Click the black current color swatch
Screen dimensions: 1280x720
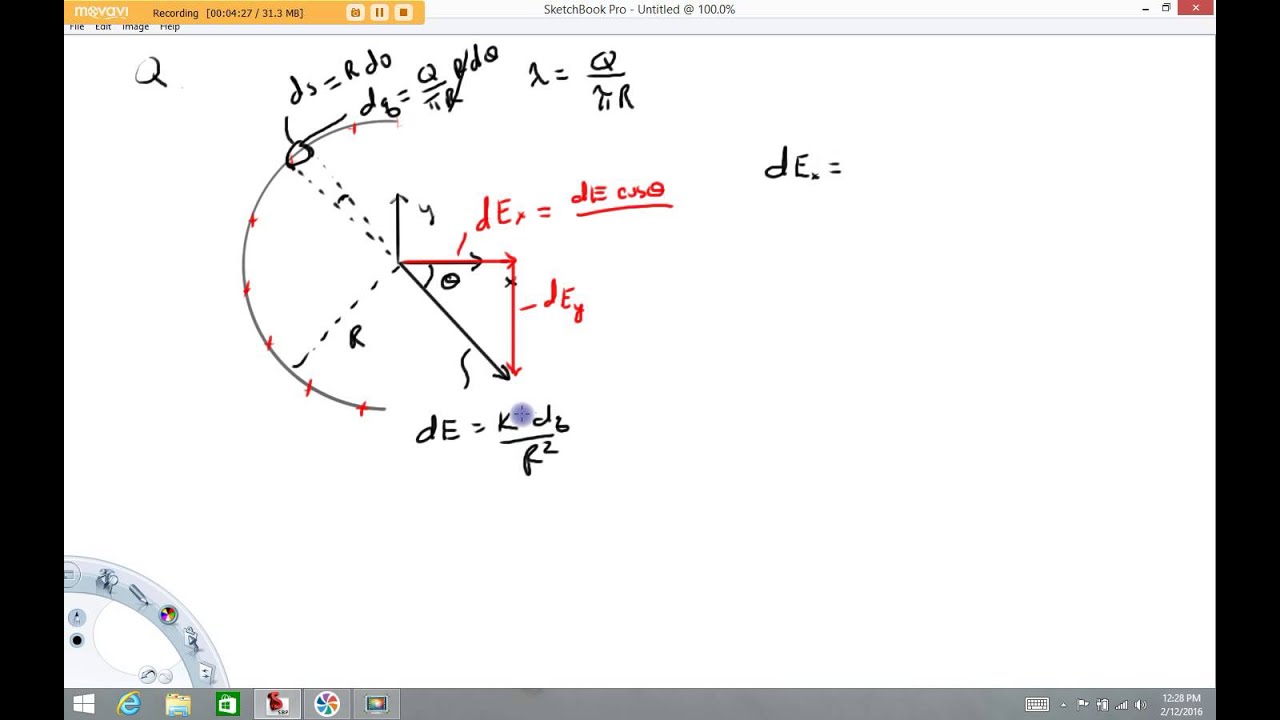(x=77, y=640)
